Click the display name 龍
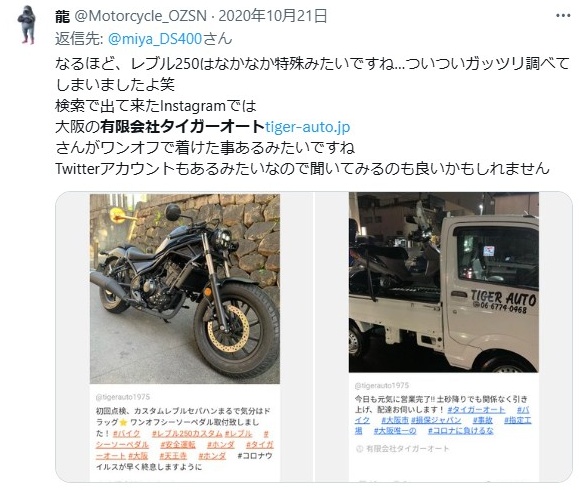The image size is (588, 490). tap(62, 16)
